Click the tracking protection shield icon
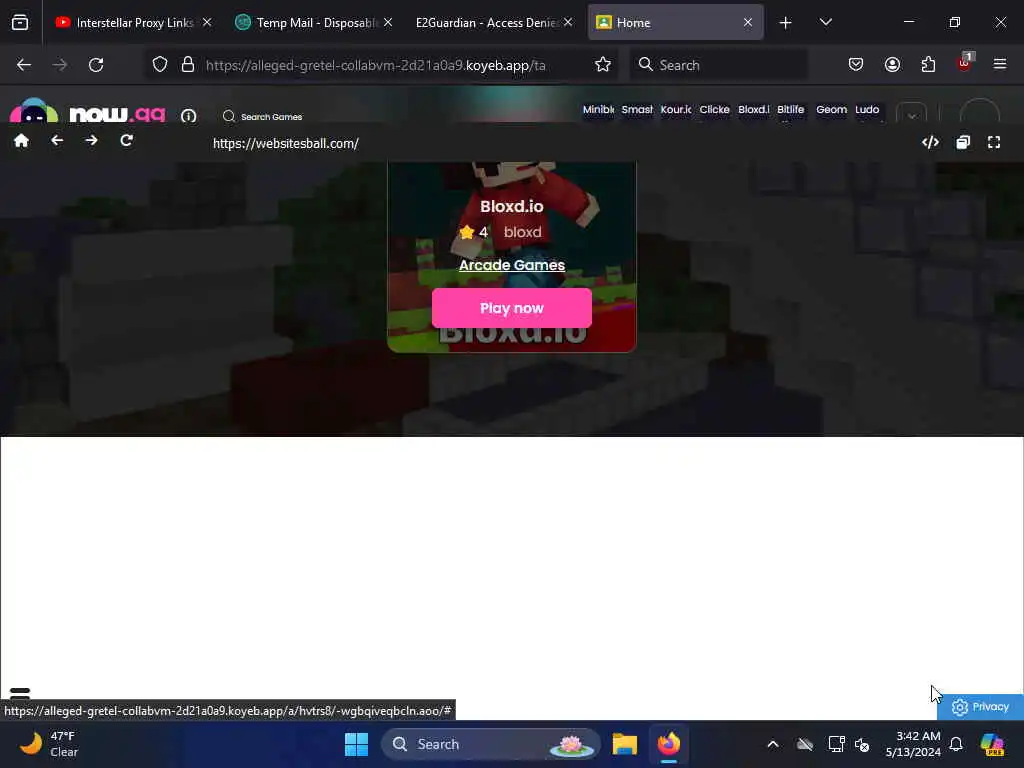Viewport: 1024px width, 768px height. pos(160,65)
